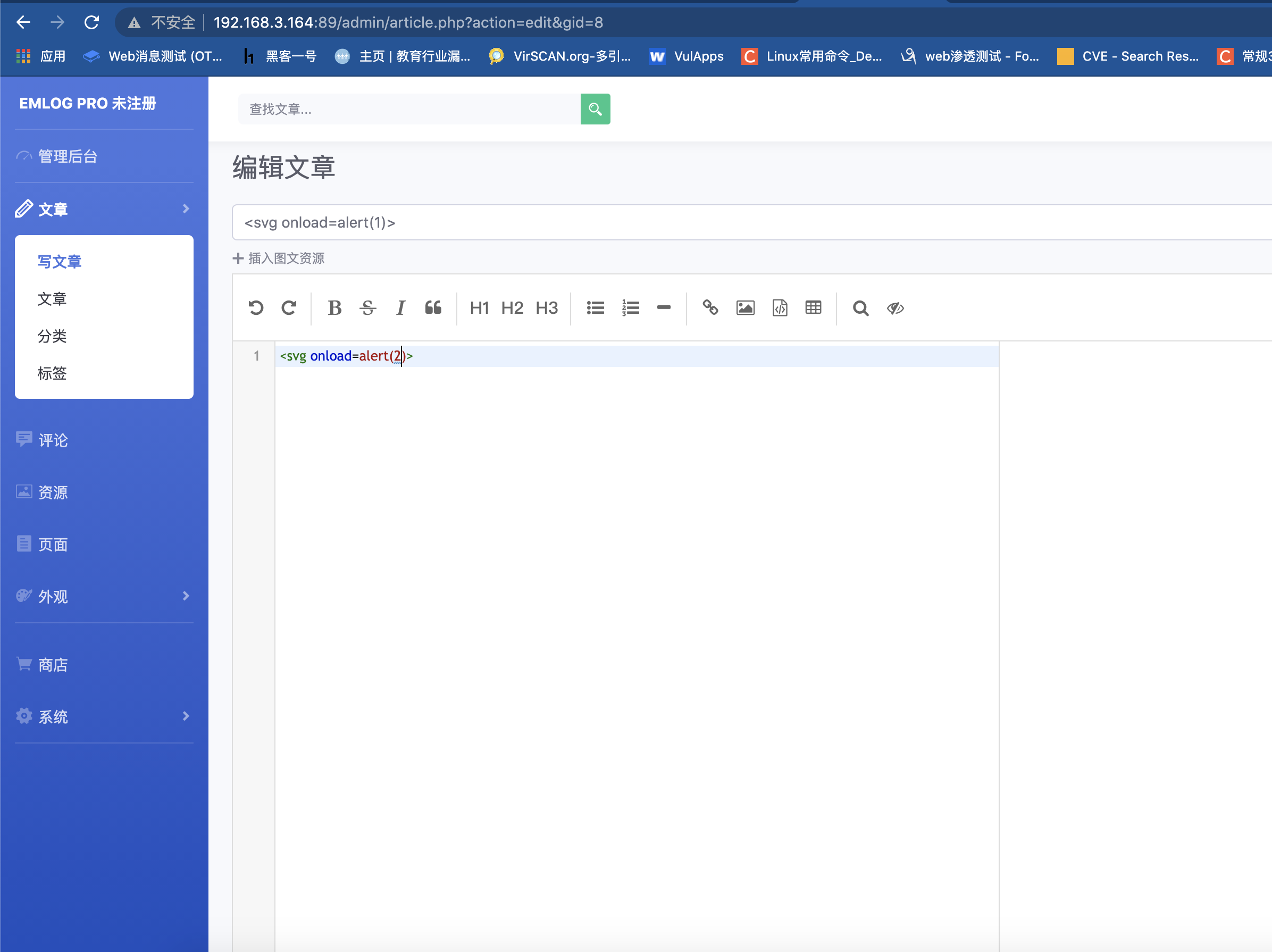Expand the 系统 sidebar section
1272x952 pixels.
click(x=186, y=716)
